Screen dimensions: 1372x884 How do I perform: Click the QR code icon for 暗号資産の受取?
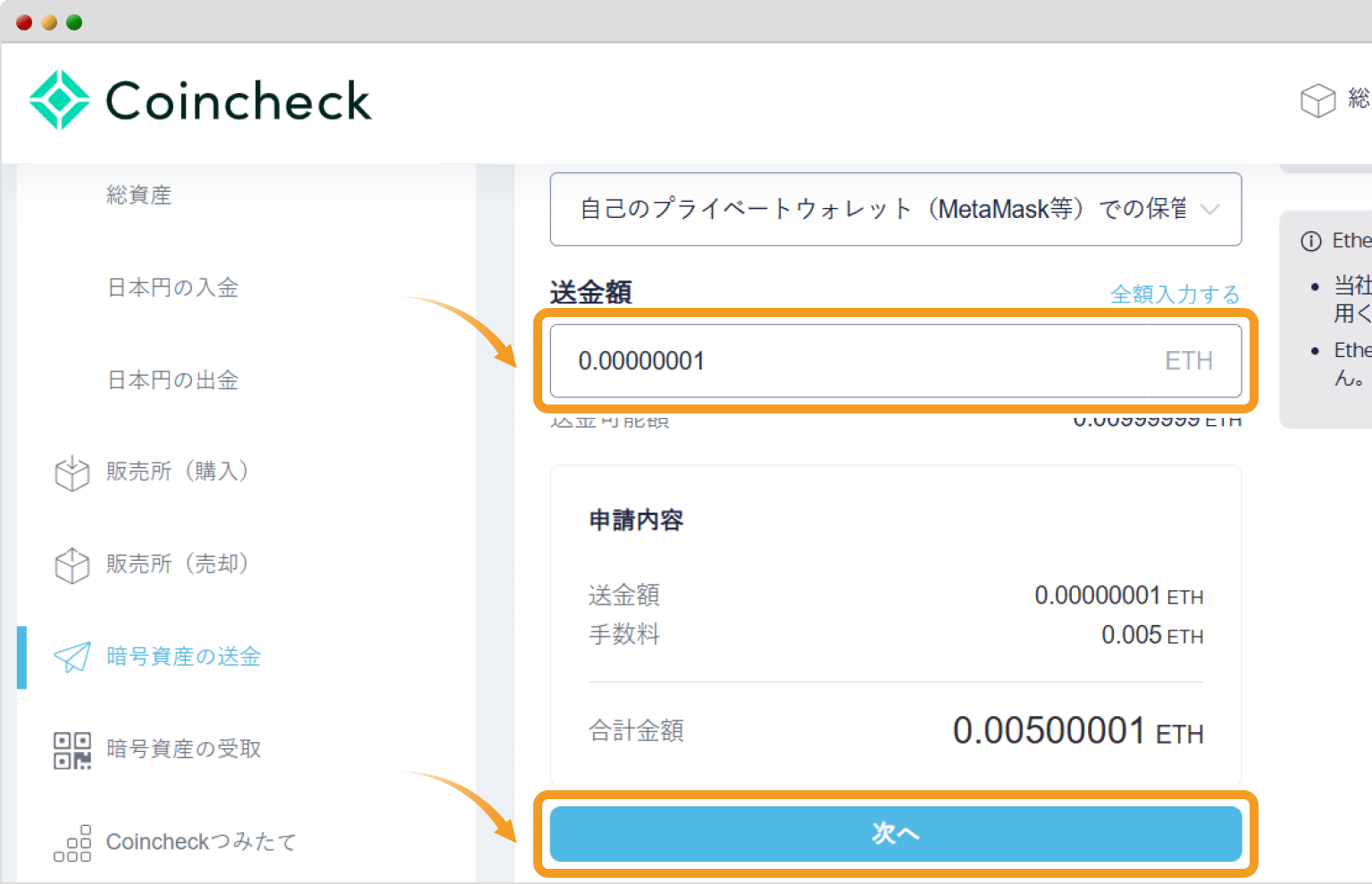(72, 750)
